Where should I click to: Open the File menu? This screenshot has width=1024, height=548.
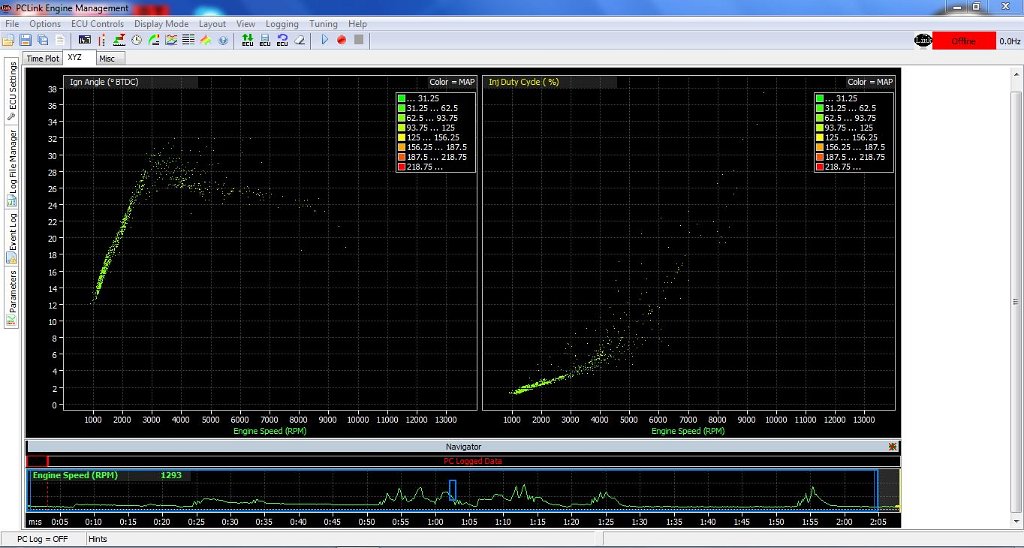(x=12, y=24)
